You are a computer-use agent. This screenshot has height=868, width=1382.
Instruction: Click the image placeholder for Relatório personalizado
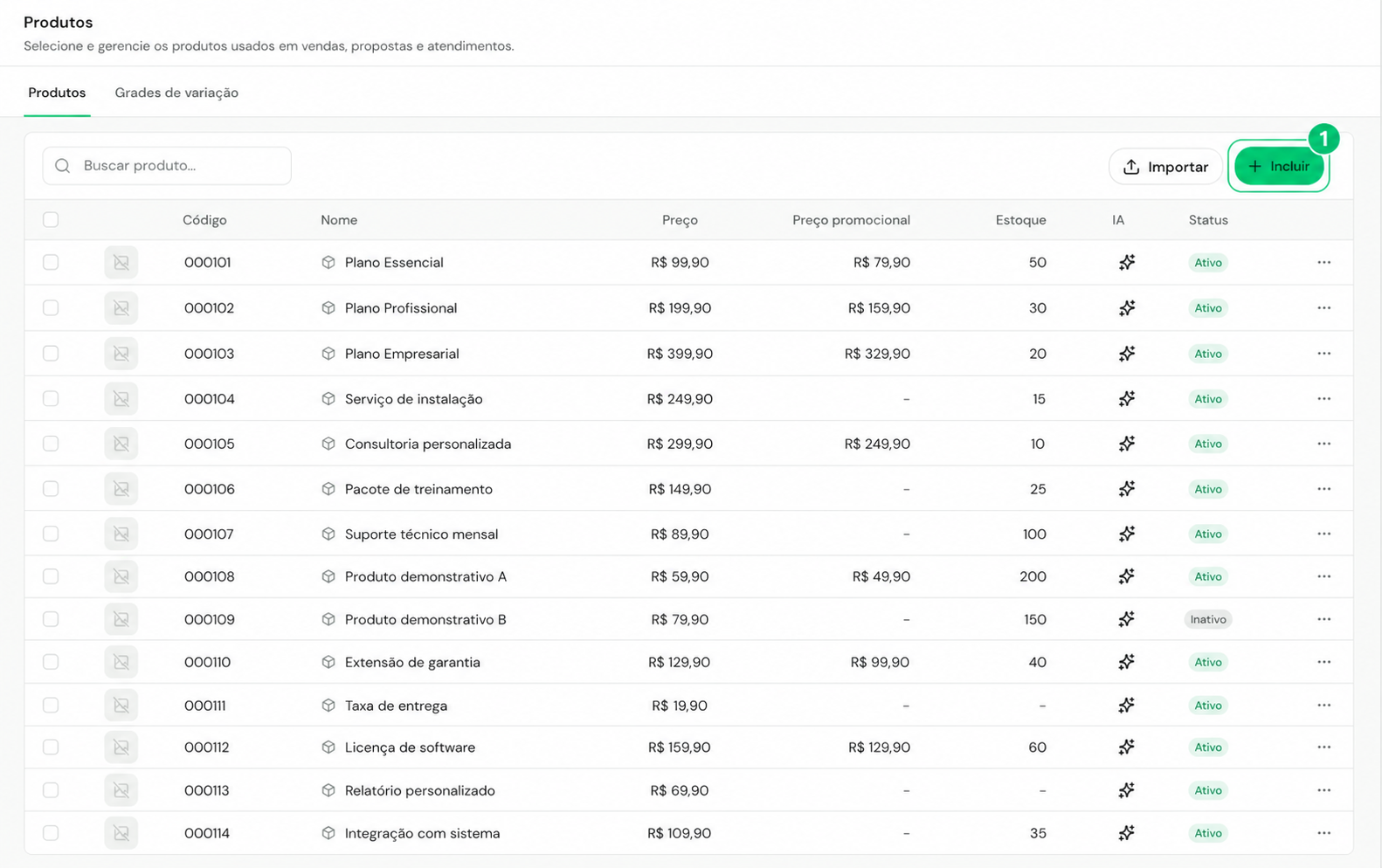[121, 790]
